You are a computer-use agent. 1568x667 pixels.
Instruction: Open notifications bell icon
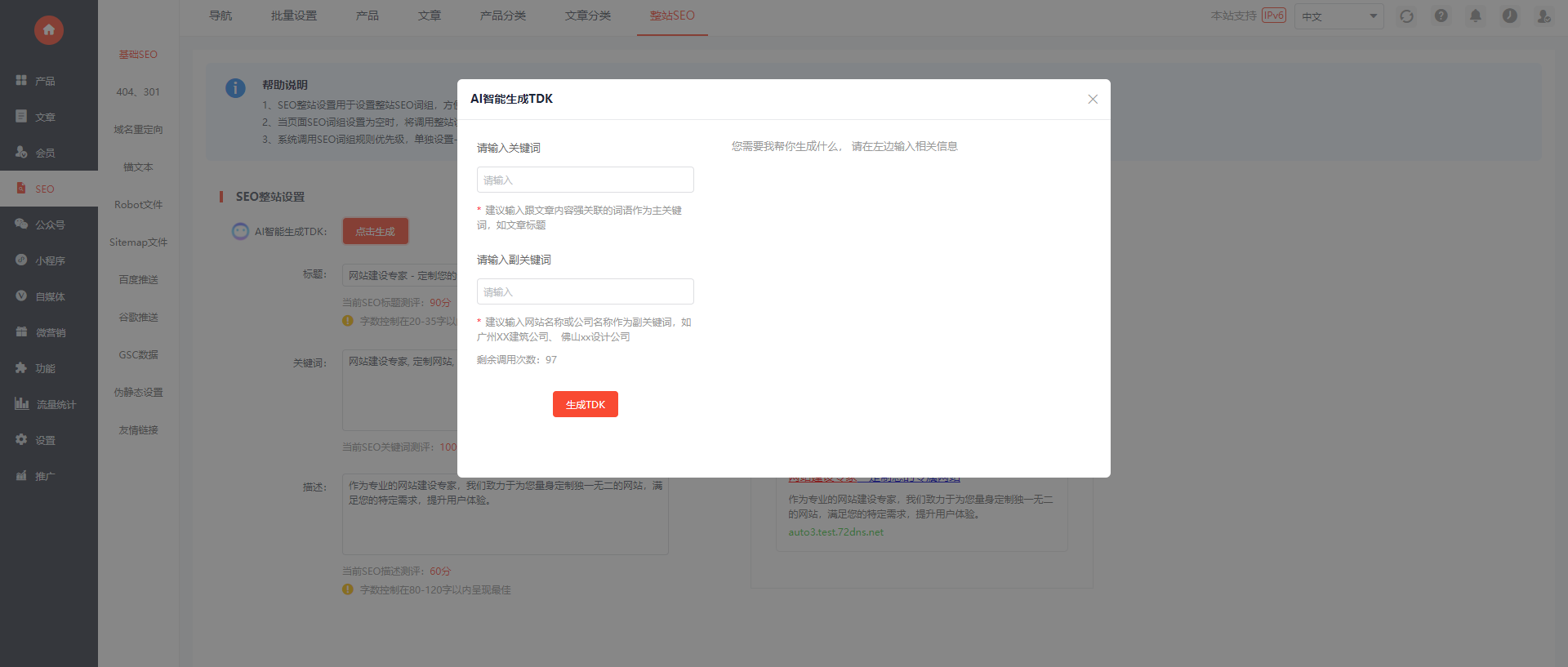(1476, 16)
